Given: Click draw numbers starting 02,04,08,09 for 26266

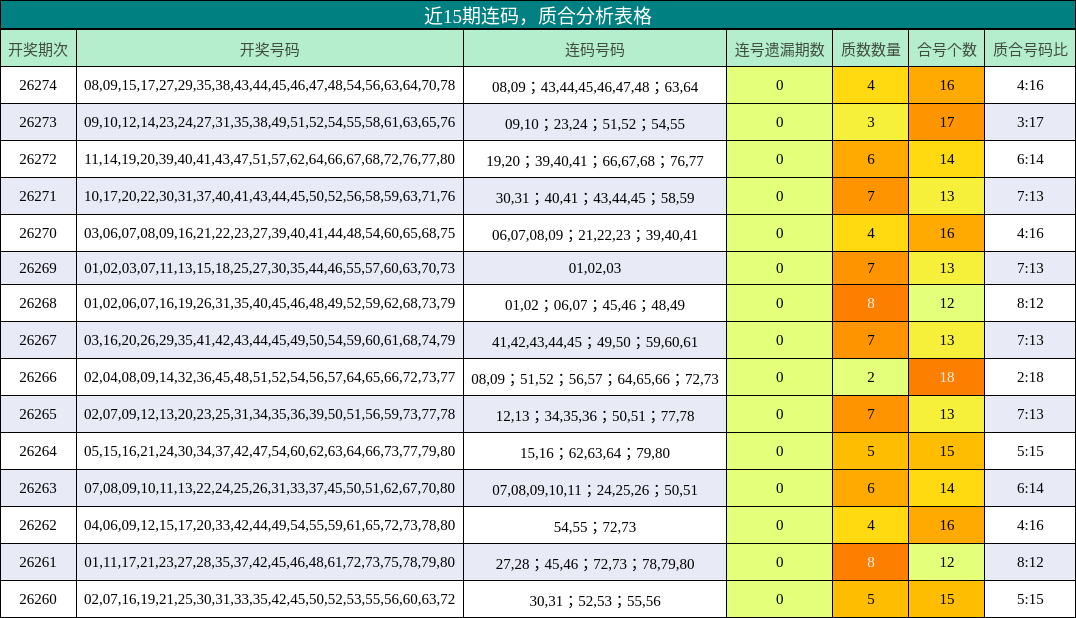Looking at the screenshot, I should 270,377.
